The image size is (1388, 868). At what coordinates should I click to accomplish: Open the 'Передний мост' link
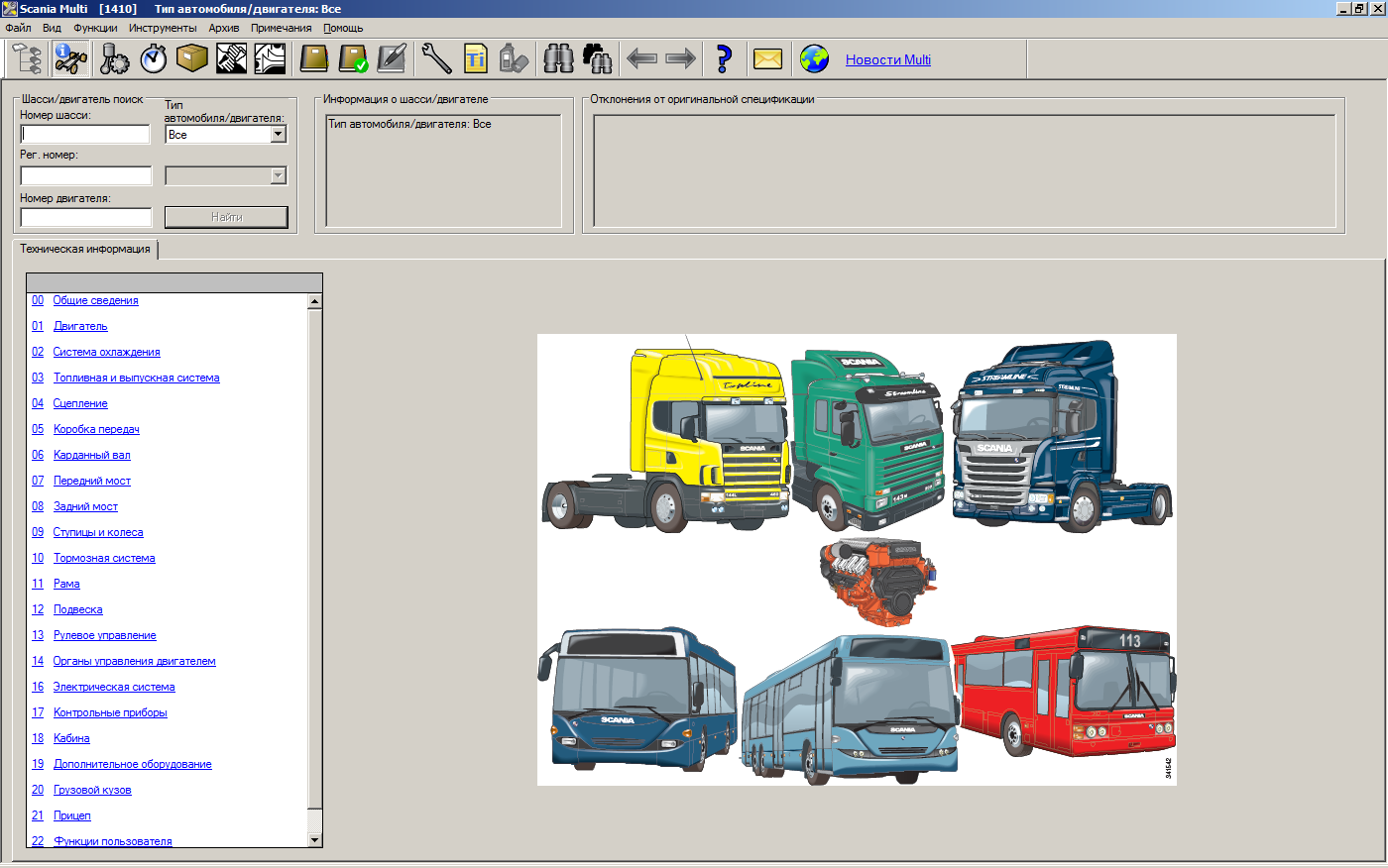coord(92,481)
